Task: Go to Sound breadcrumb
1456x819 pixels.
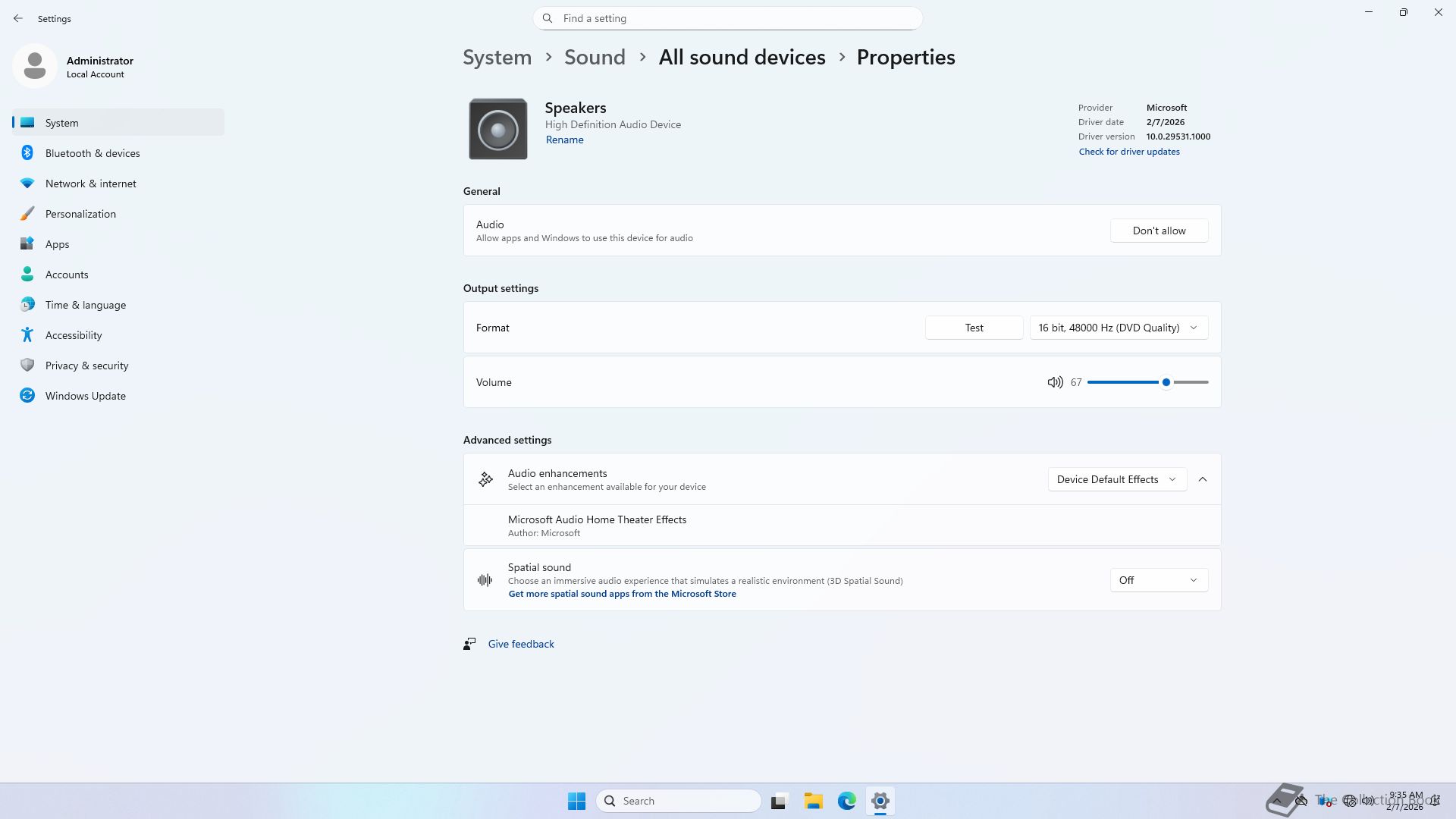Action: [595, 58]
